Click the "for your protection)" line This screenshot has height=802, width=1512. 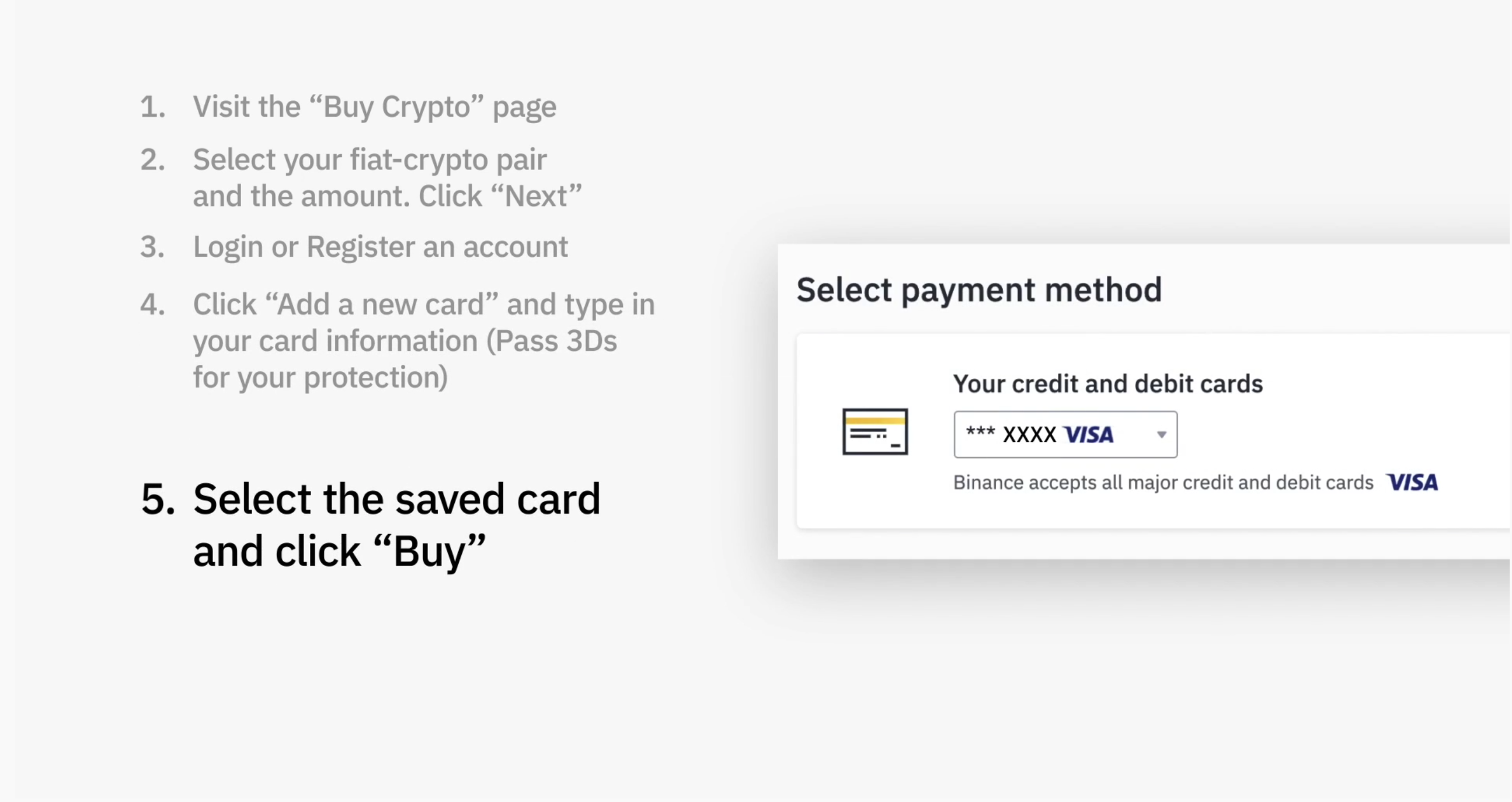pos(320,377)
